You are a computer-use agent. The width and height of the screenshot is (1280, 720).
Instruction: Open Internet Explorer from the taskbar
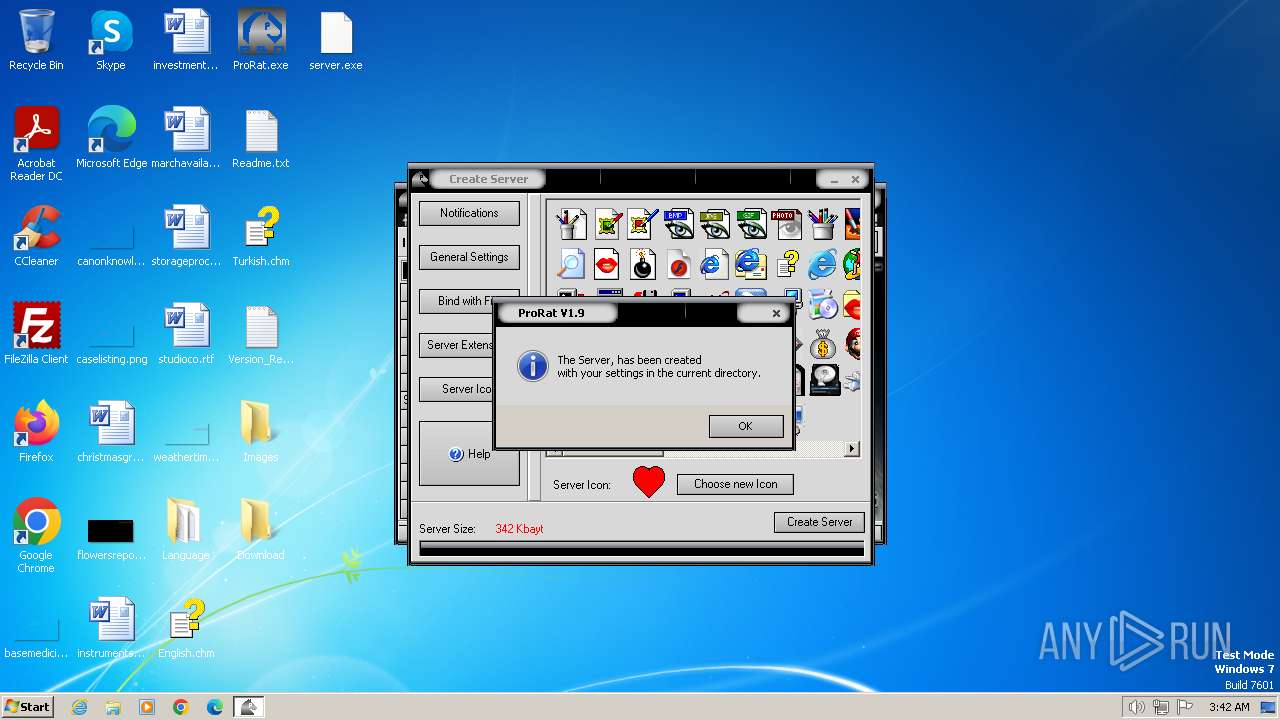point(79,707)
